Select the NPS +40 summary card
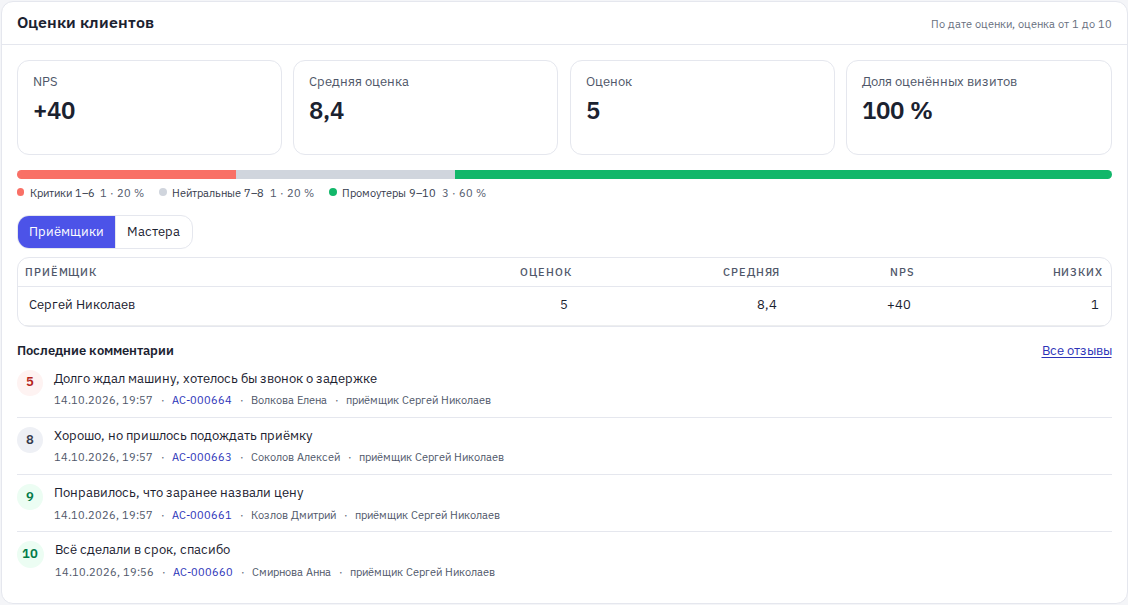Image resolution: width=1128 pixels, height=605 pixels. 149,107
